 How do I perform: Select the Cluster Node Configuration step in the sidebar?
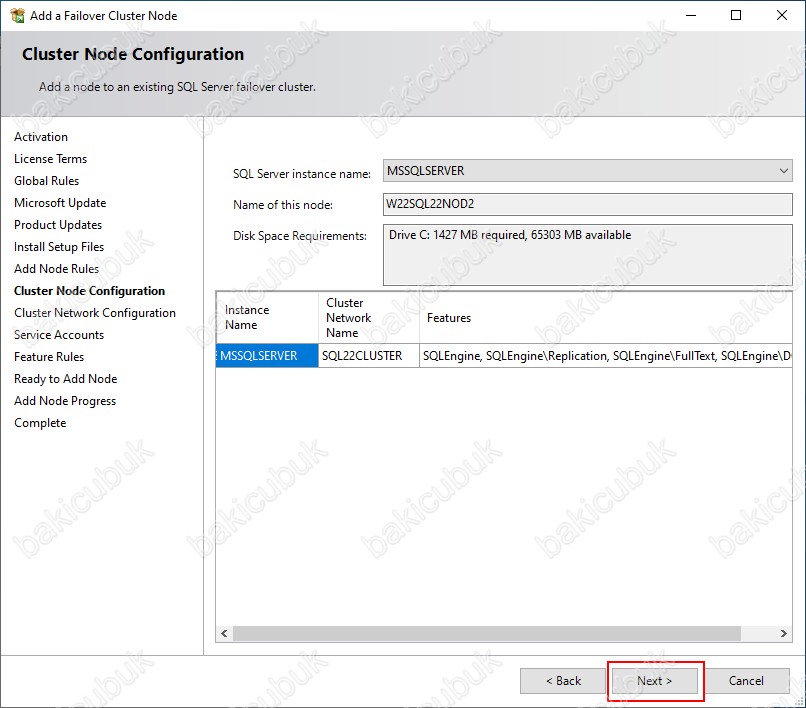[x=89, y=291]
